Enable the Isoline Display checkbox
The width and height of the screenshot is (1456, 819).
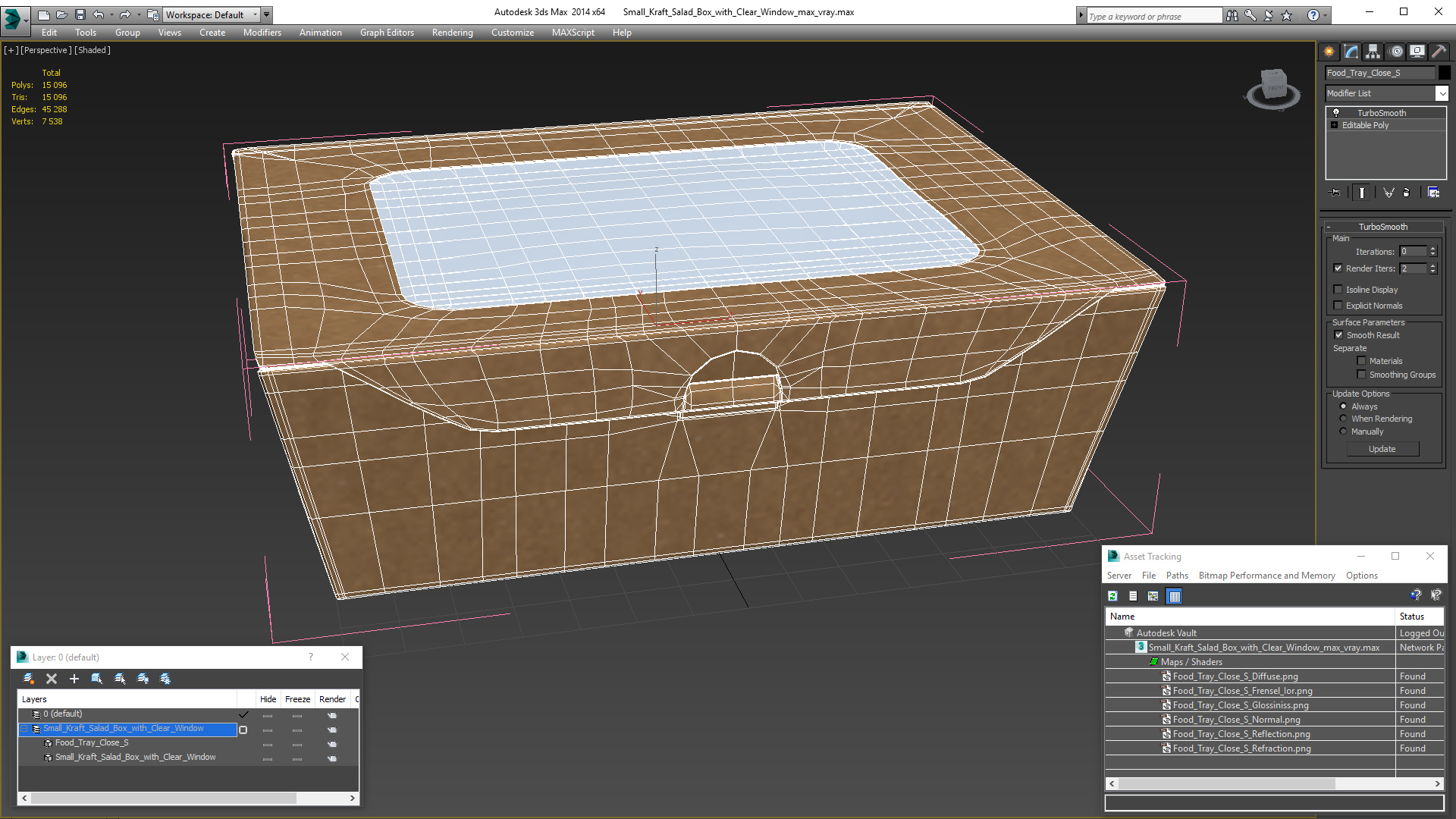1338,290
